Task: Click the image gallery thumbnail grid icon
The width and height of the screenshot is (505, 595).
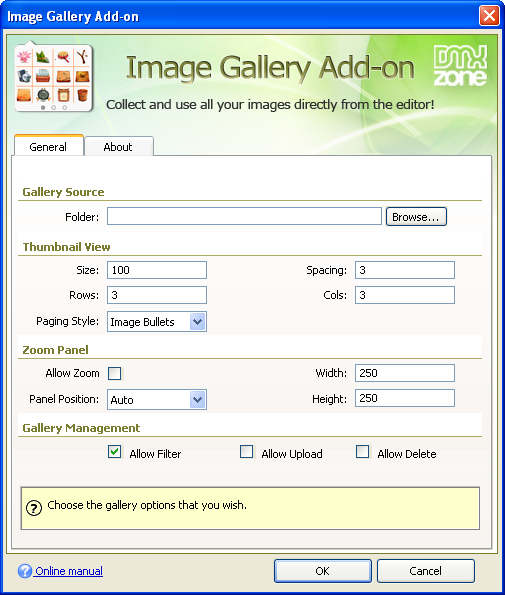Action: (53, 77)
